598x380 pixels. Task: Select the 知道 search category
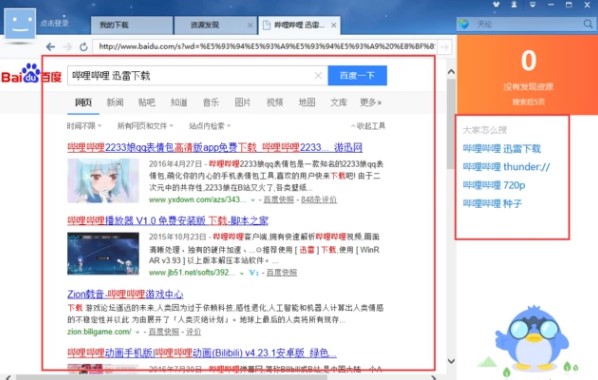pos(178,102)
